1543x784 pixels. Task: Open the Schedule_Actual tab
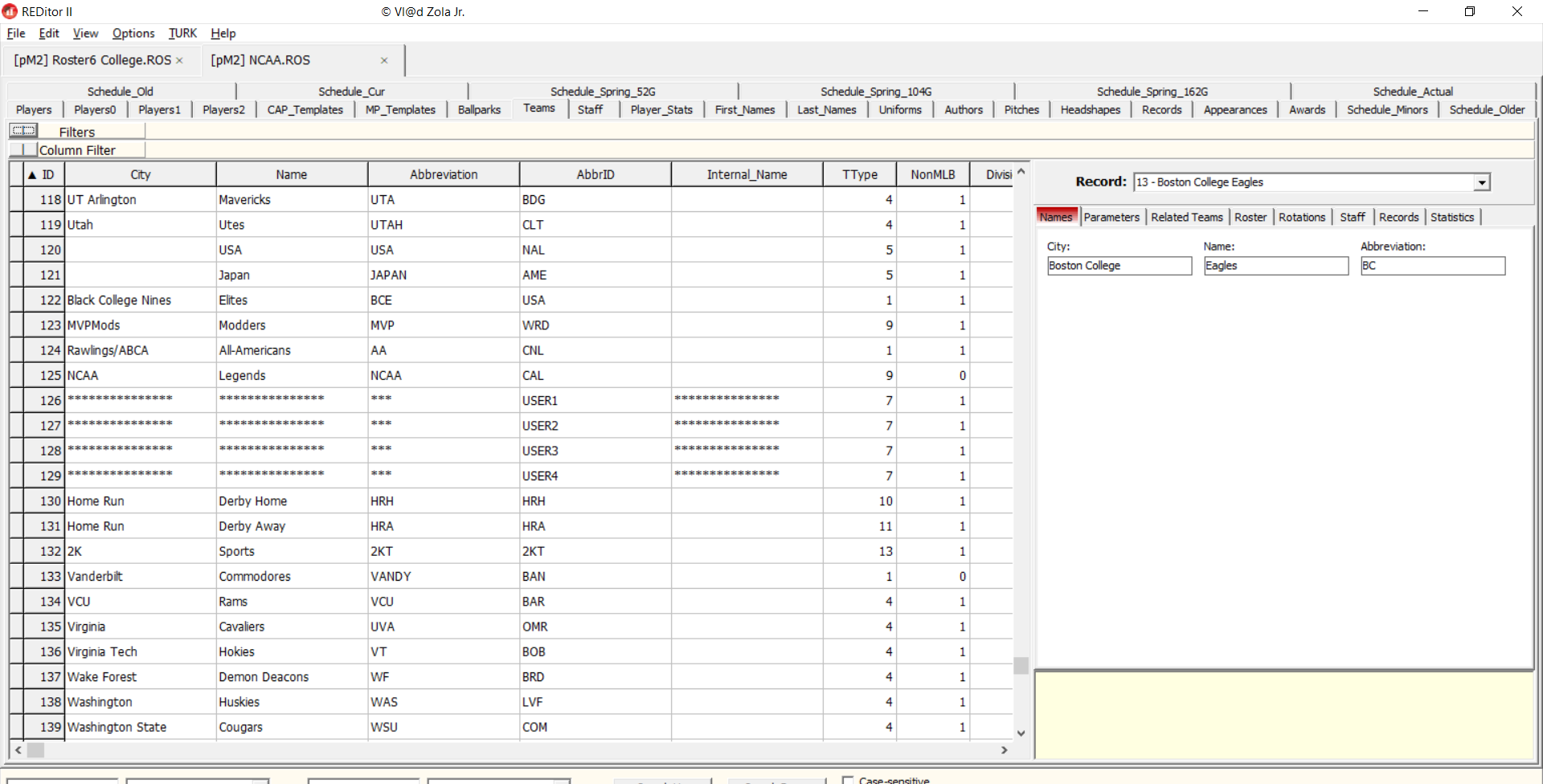pyautogui.click(x=1413, y=92)
